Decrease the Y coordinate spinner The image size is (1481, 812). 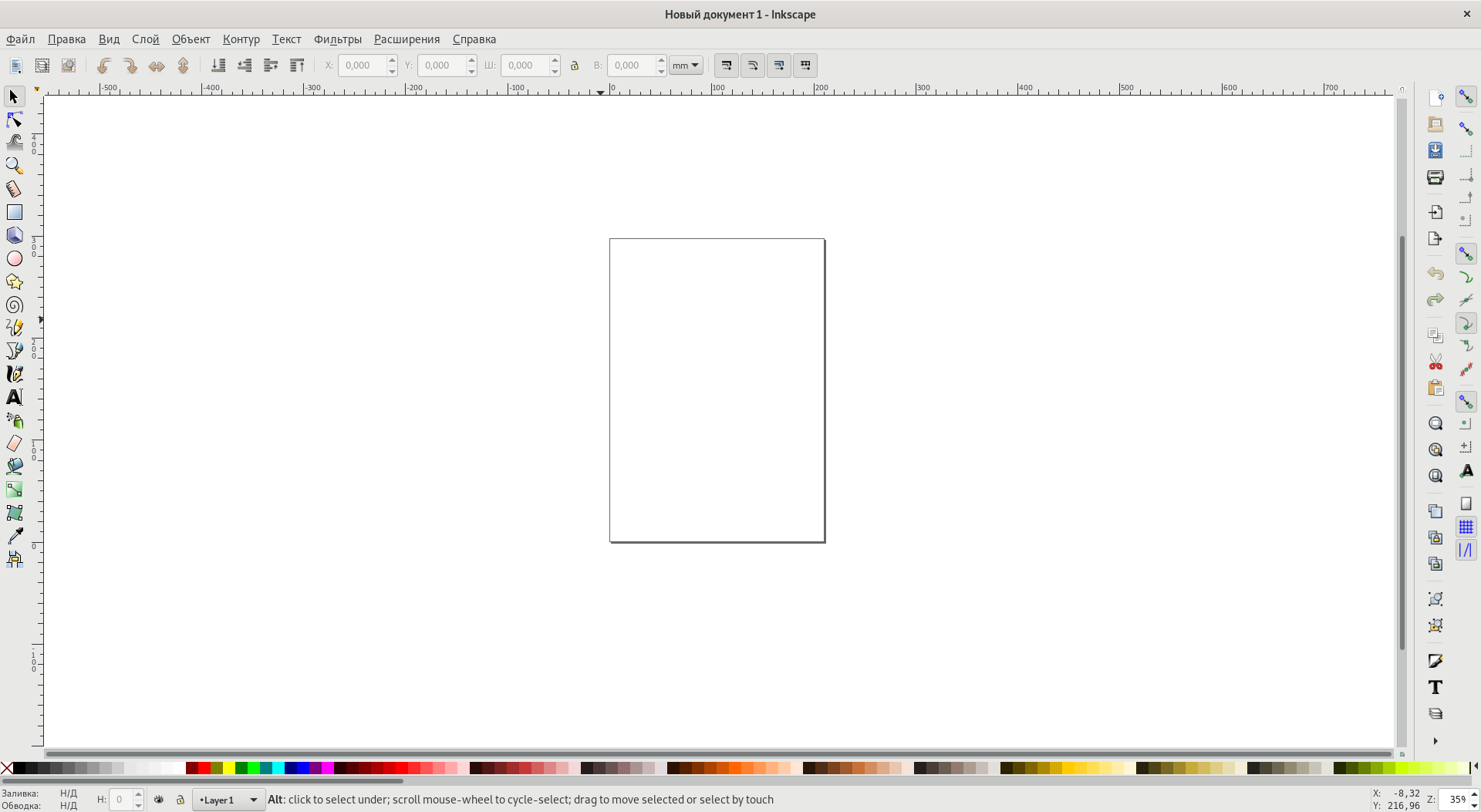471,71
